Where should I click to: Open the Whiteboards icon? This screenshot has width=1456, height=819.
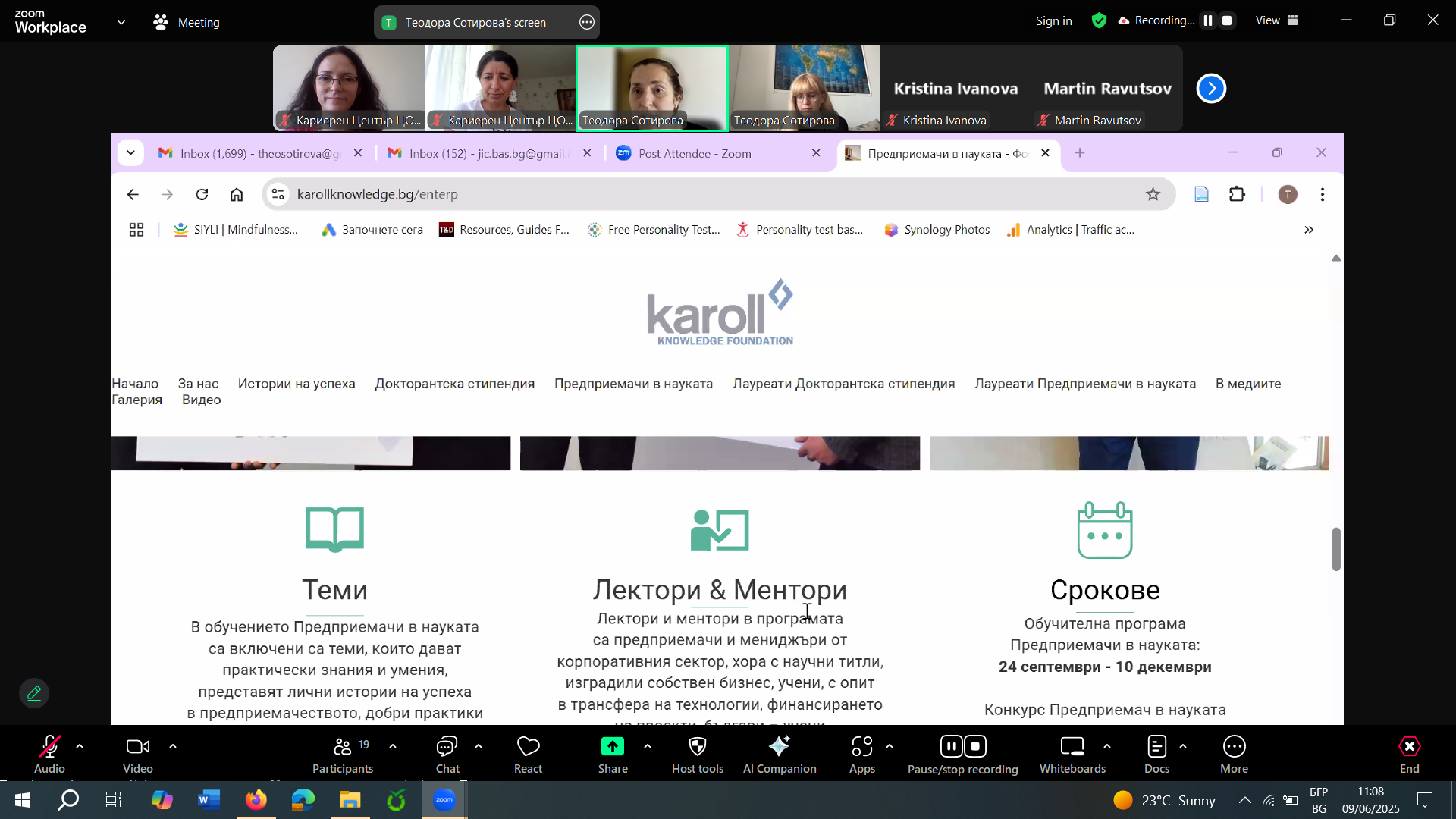1072,747
